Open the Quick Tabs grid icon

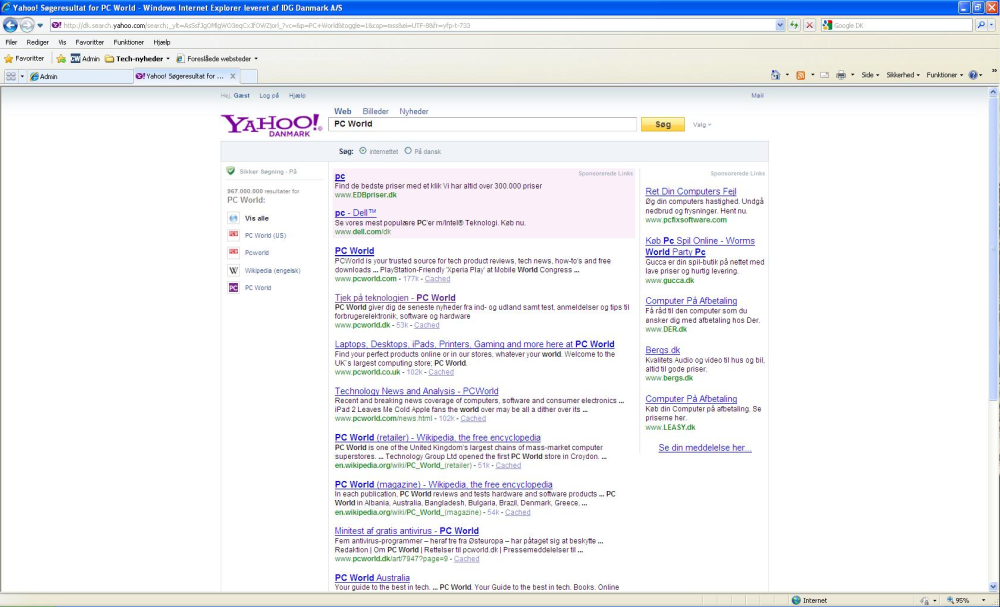tap(11, 76)
